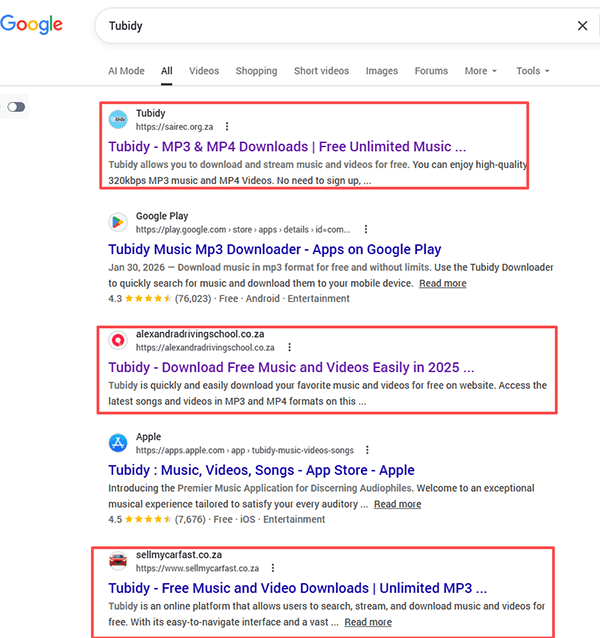Switch to the Images tab

[x=382, y=71]
